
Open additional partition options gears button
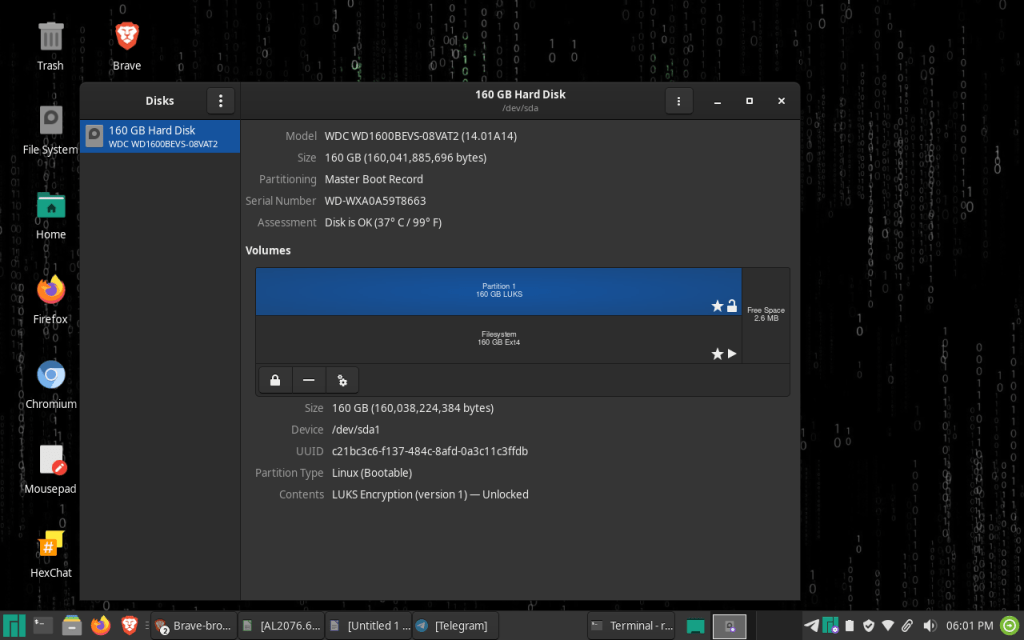pos(342,380)
